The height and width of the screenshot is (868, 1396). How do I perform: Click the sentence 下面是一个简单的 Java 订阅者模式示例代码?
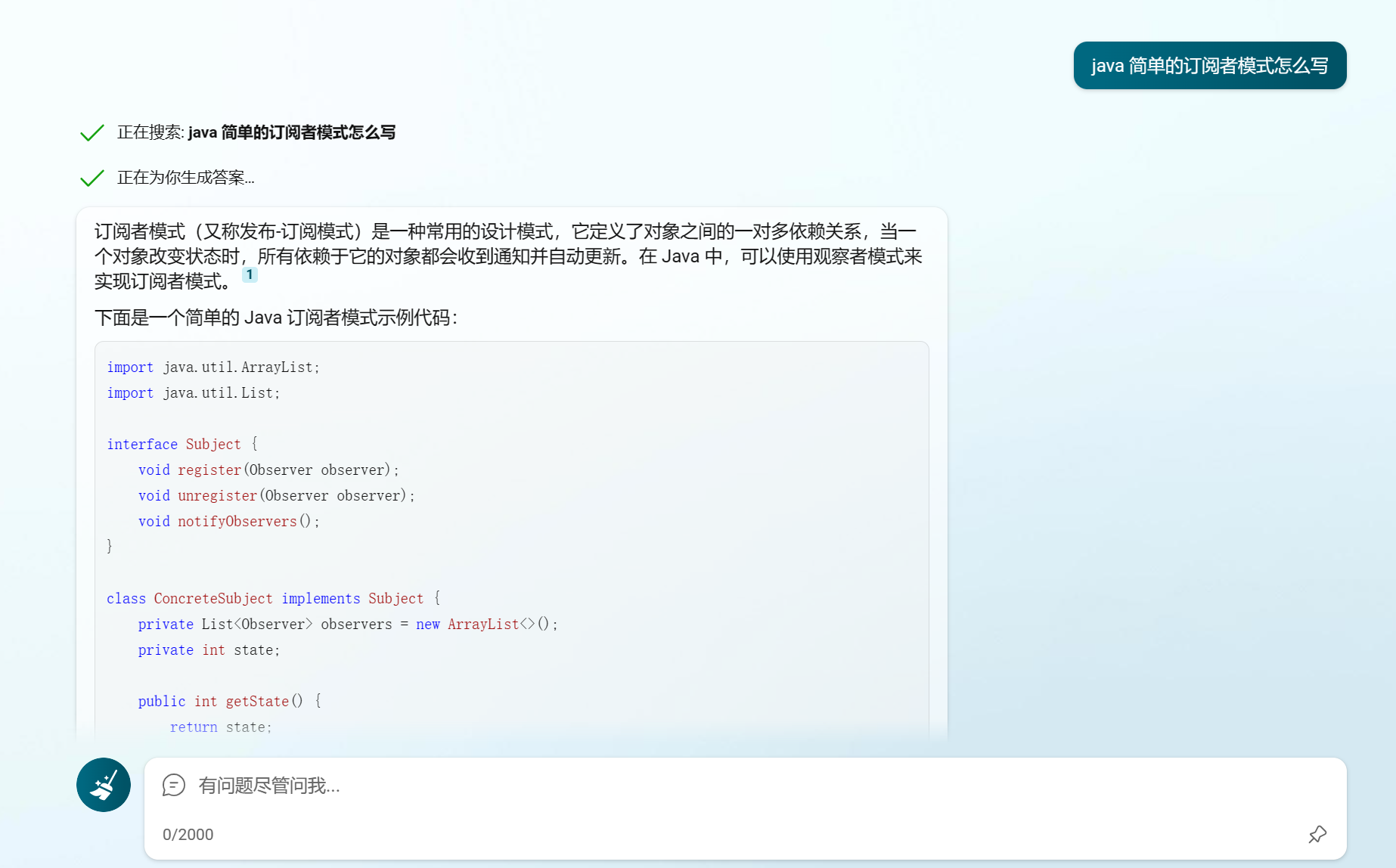[x=276, y=318]
